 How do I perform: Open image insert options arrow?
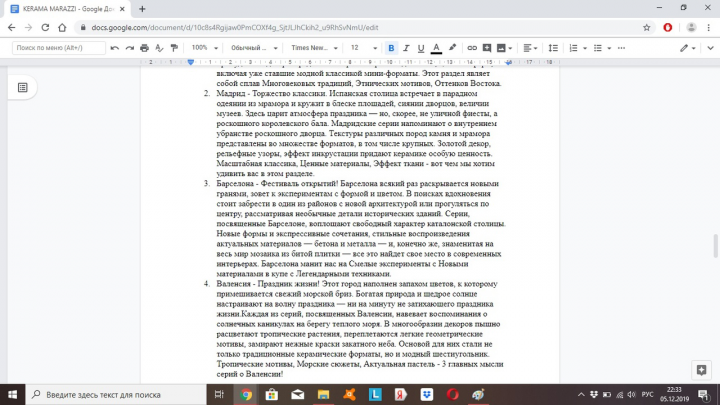click(x=510, y=48)
